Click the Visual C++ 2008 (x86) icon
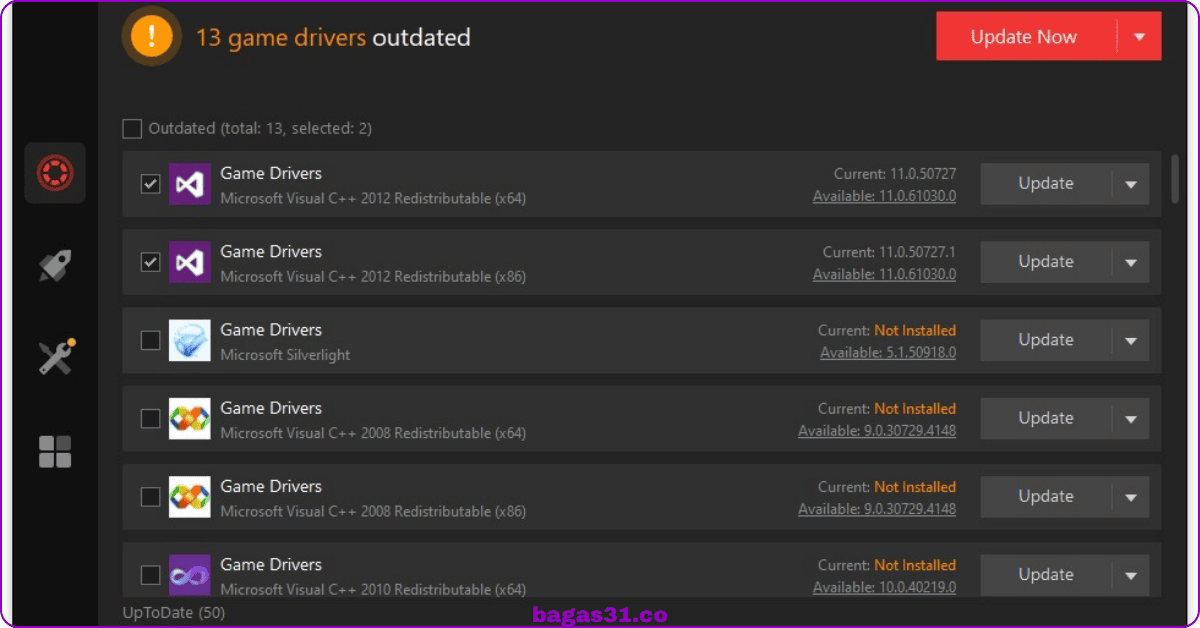This screenshot has height=628, width=1200. [190, 496]
